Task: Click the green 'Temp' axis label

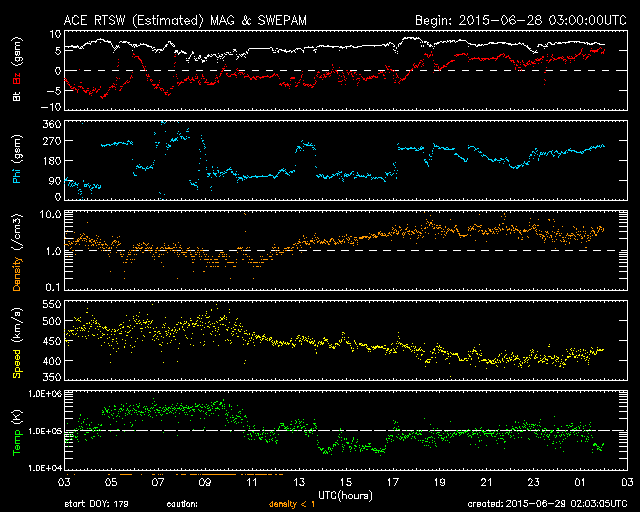Action: click(x=17, y=443)
